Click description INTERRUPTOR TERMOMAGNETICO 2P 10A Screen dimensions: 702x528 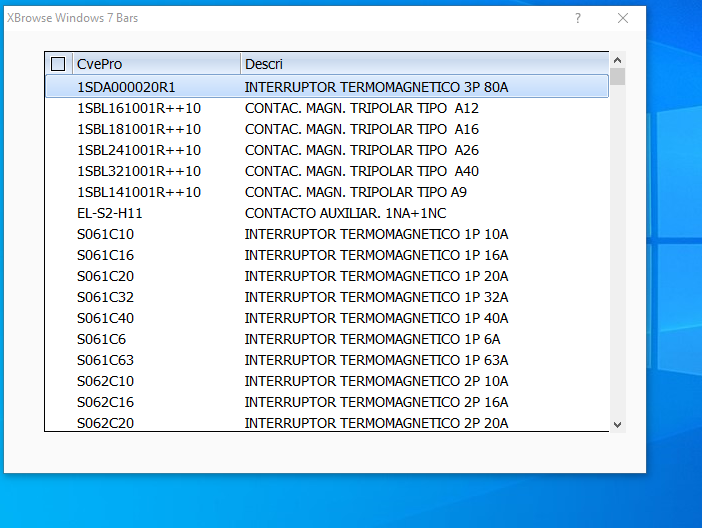377,382
